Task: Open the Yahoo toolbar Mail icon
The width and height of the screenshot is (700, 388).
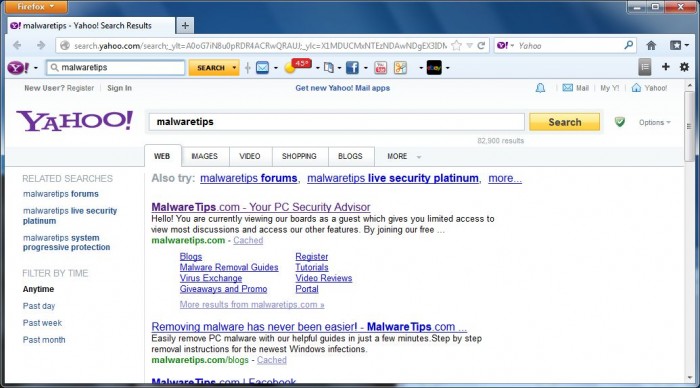Action: click(262, 68)
